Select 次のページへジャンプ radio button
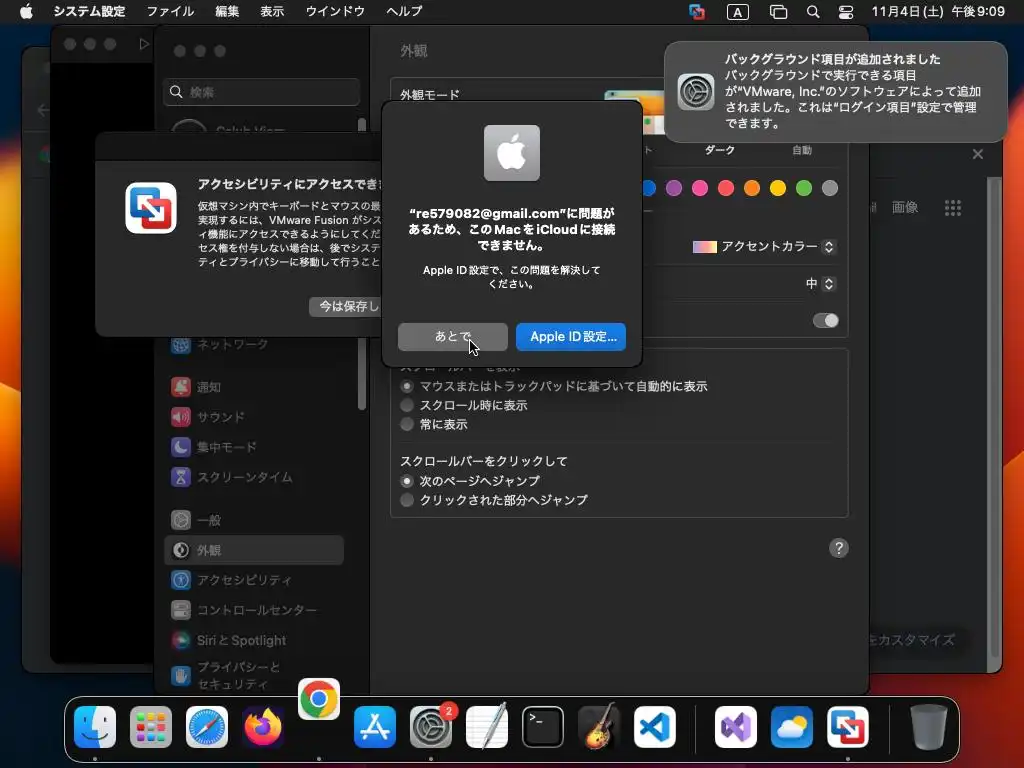Screen dimensions: 1024x768 407,481
